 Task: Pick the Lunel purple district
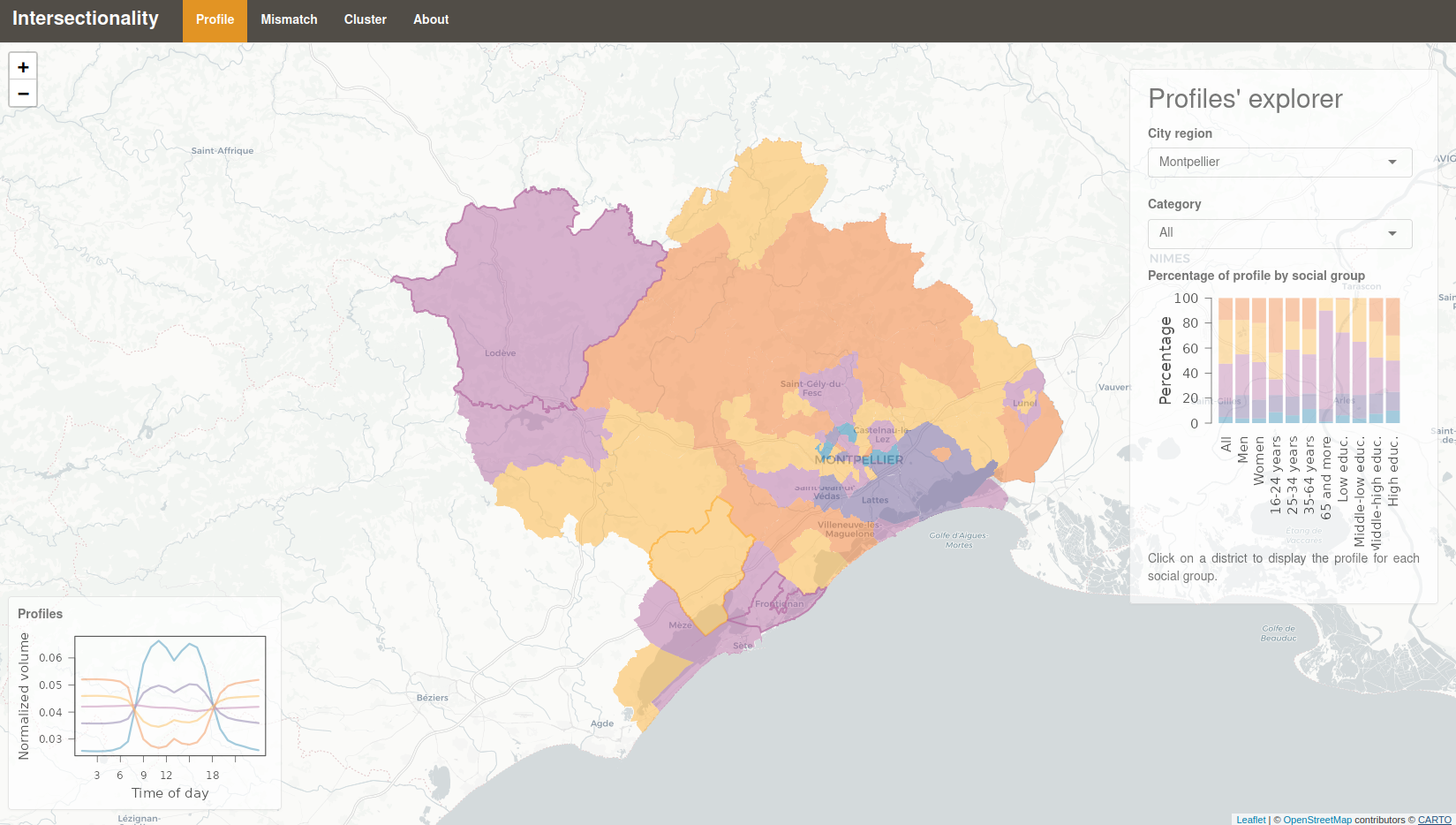pos(1024,396)
